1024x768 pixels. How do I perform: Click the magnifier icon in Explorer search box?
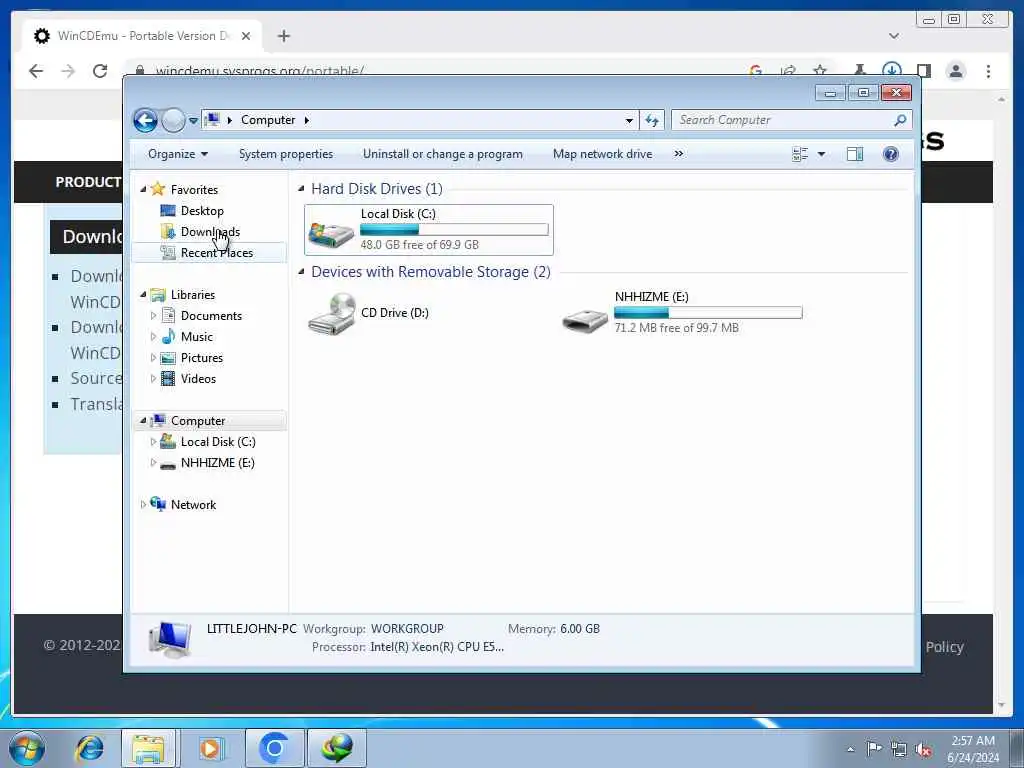(x=900, y=120)
